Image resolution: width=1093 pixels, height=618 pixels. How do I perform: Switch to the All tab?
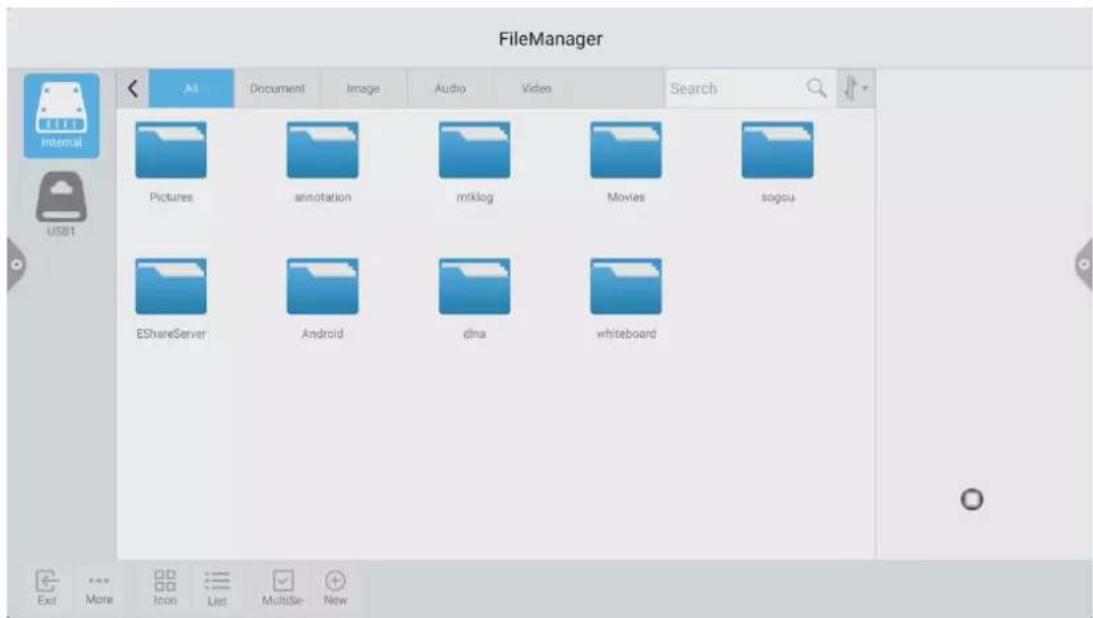(191, 88)
